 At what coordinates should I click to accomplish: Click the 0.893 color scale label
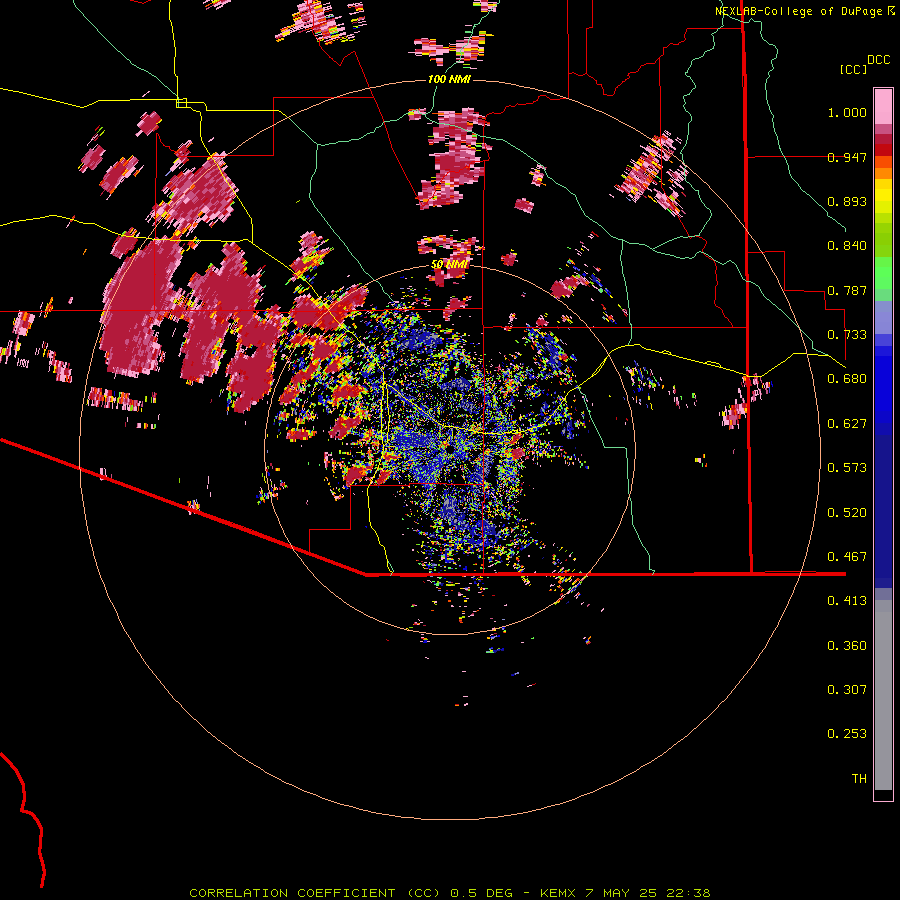847,201
